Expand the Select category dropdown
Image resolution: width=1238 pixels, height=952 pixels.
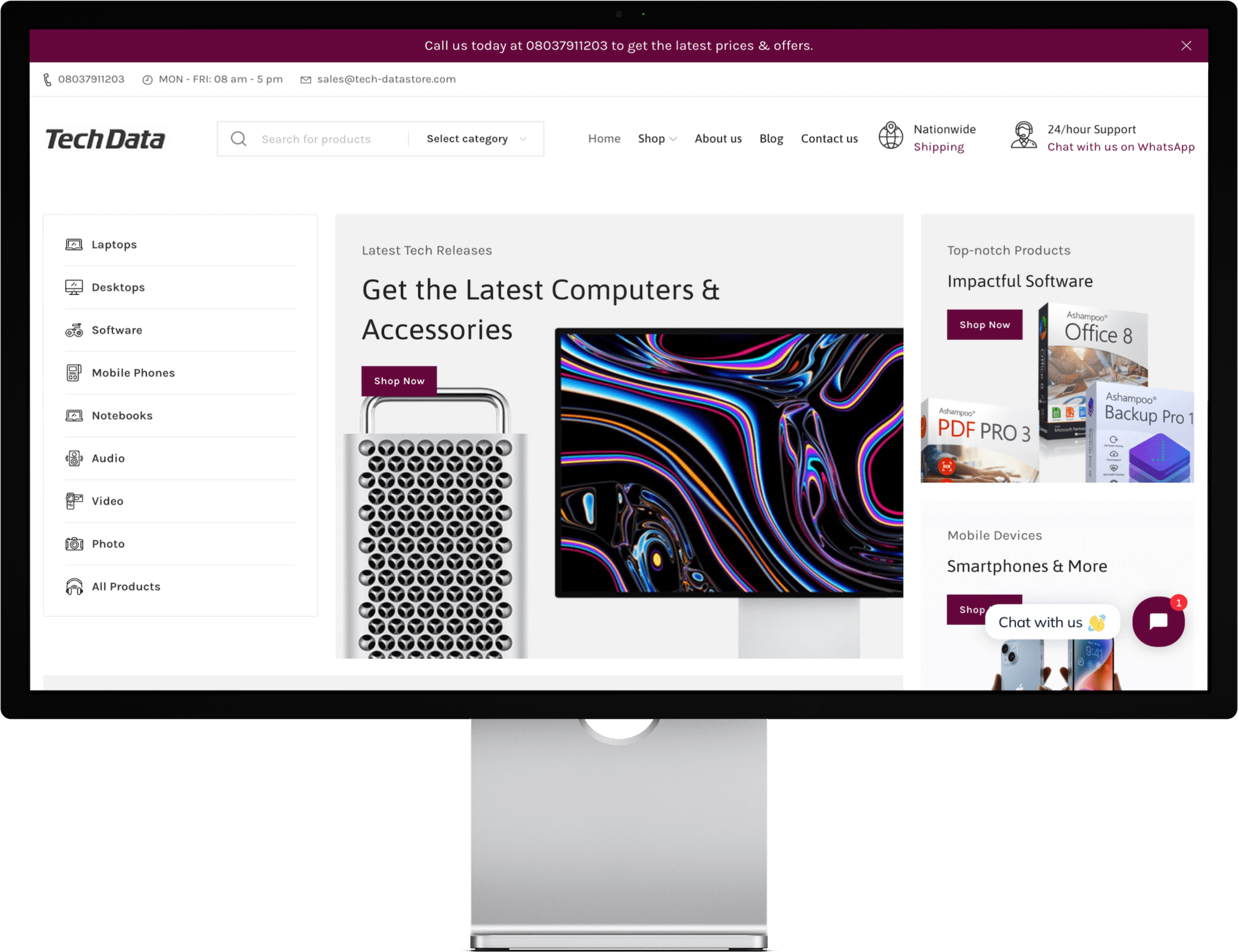475,139
